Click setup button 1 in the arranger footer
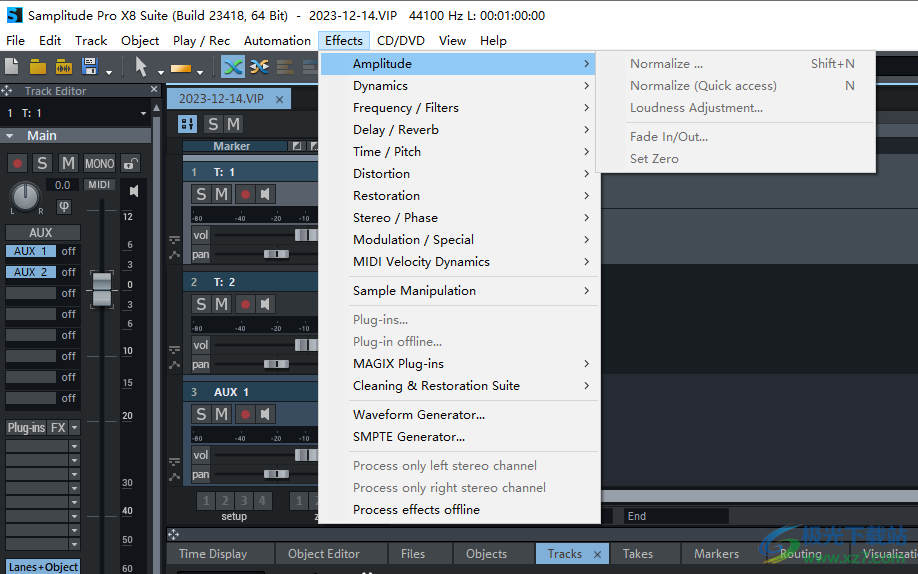Viewport: 918px width, 574px height. pos(205,501)
